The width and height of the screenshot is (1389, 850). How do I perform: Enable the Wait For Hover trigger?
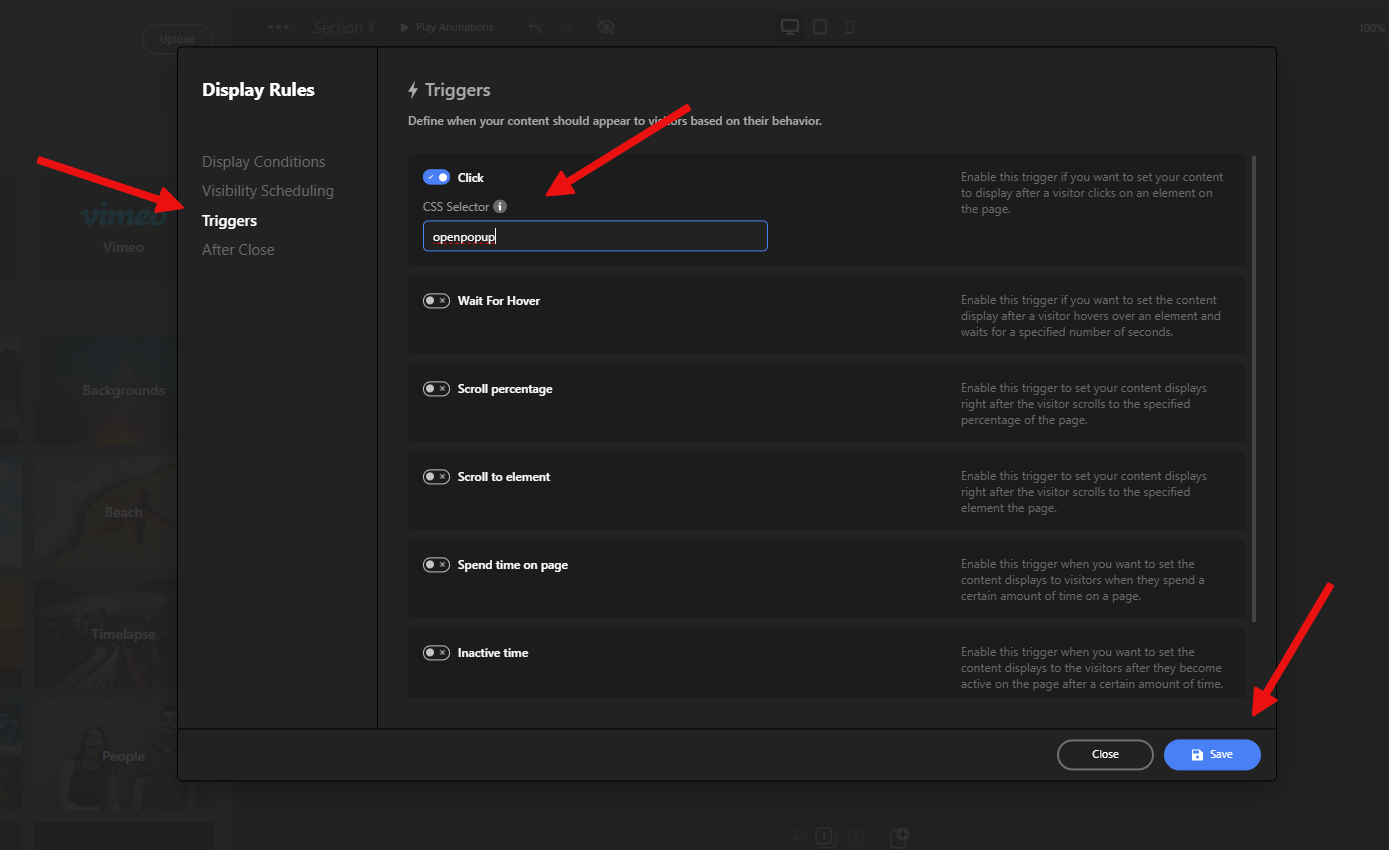click(x=436, y=300)
